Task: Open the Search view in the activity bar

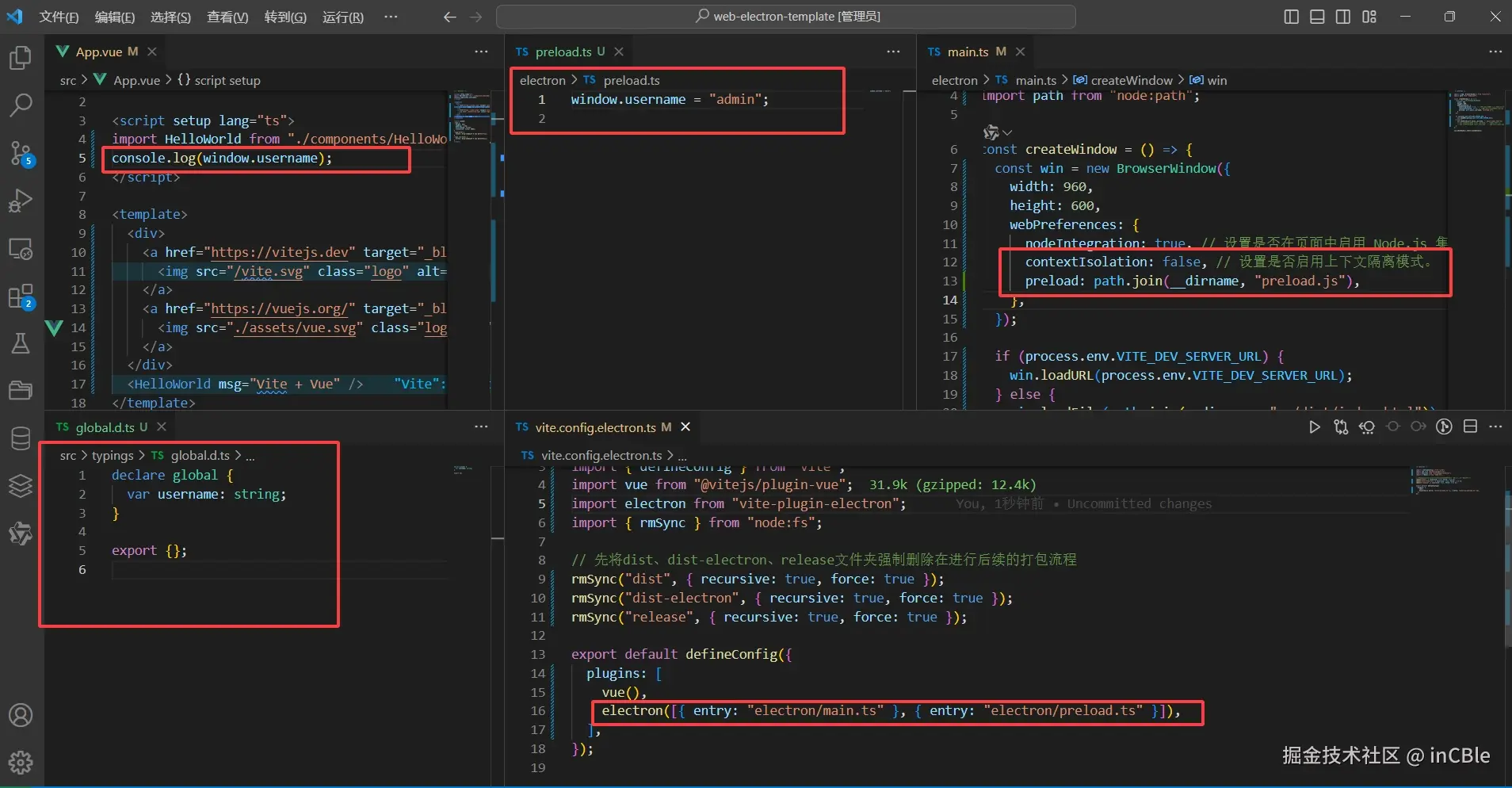Action: [21, 105]
